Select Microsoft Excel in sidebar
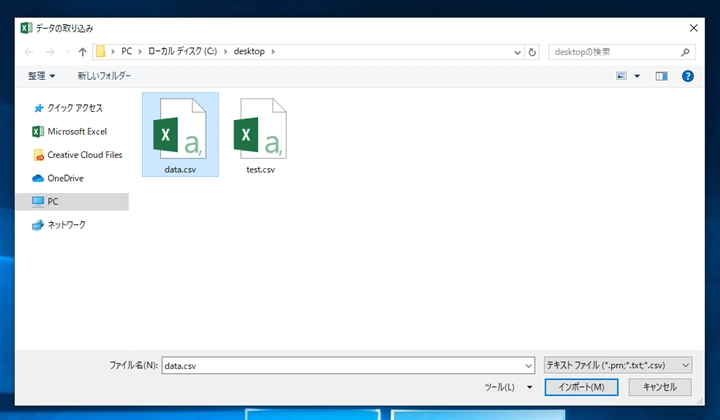The image size is (720, 420). pos(69,132)
